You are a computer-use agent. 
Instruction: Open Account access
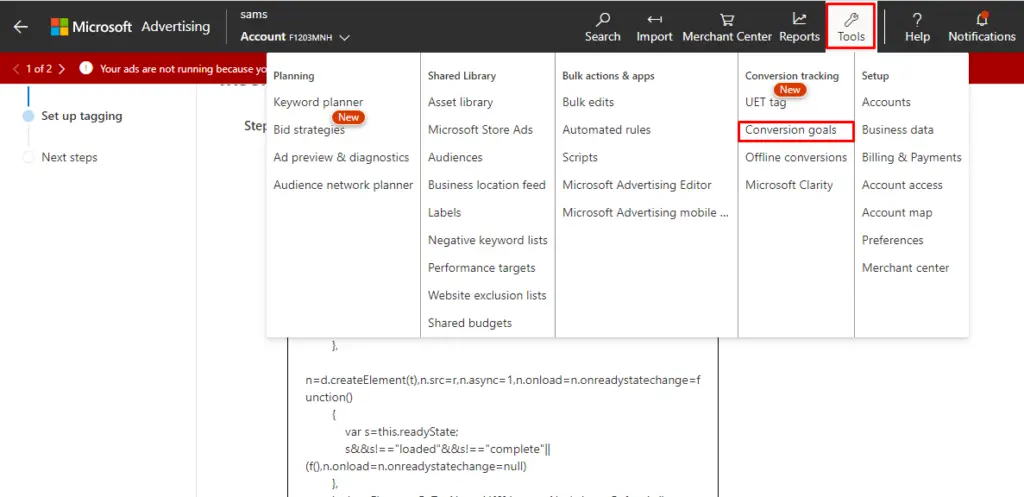(x=902, y=185)
